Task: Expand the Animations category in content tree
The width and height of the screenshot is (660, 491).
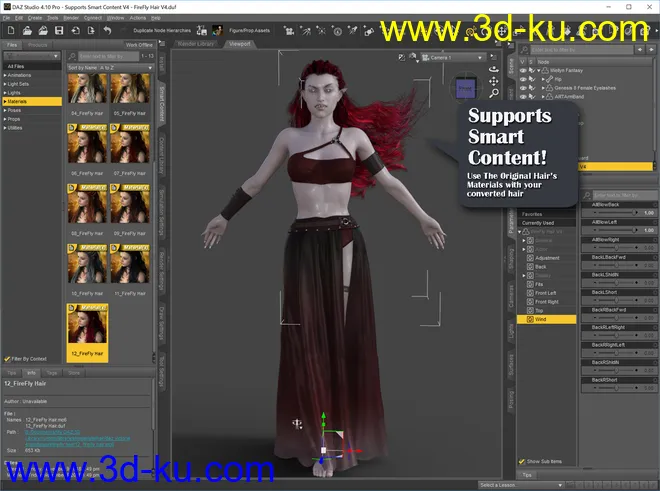Action: click(x=5, y=74)
